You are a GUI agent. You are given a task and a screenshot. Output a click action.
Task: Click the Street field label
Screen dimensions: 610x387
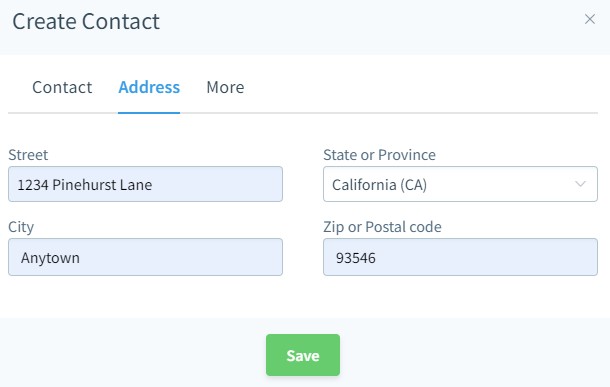pos(28,155)
